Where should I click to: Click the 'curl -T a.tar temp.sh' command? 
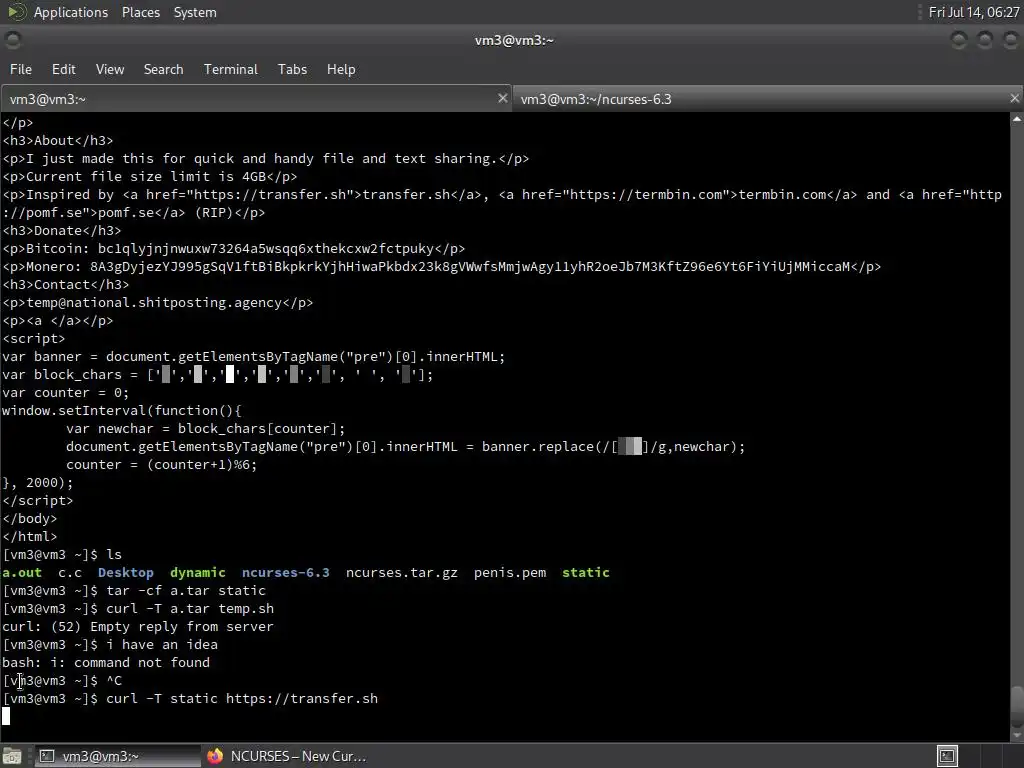click(190, 609)
